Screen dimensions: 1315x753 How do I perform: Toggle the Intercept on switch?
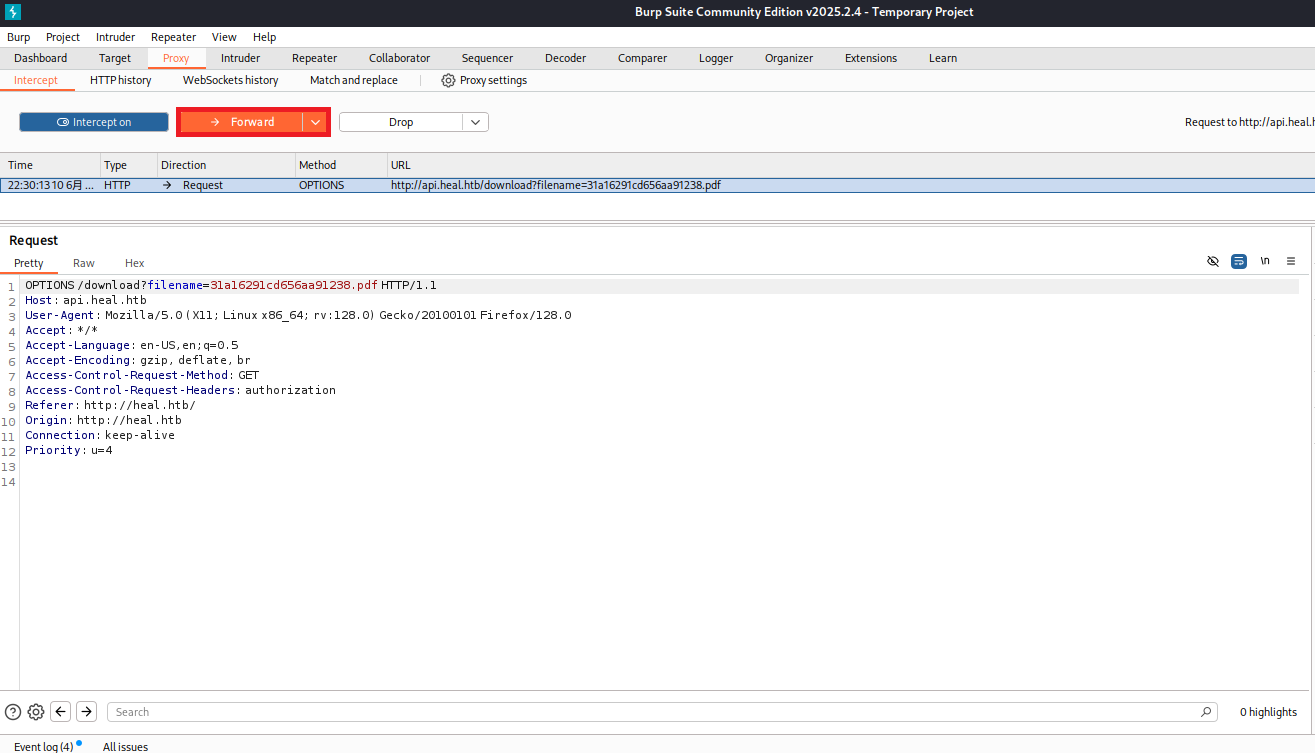(x=94, y=122)
